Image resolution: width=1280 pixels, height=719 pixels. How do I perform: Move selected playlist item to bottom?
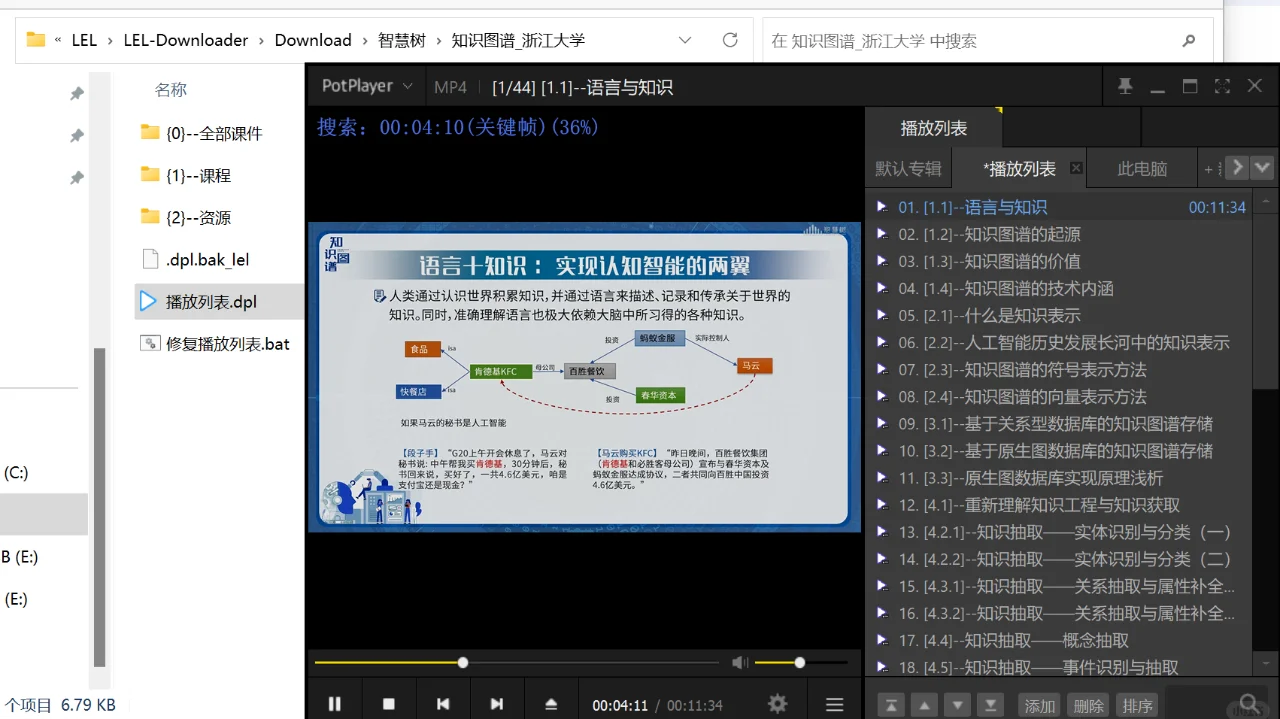(x=990, y=704)
